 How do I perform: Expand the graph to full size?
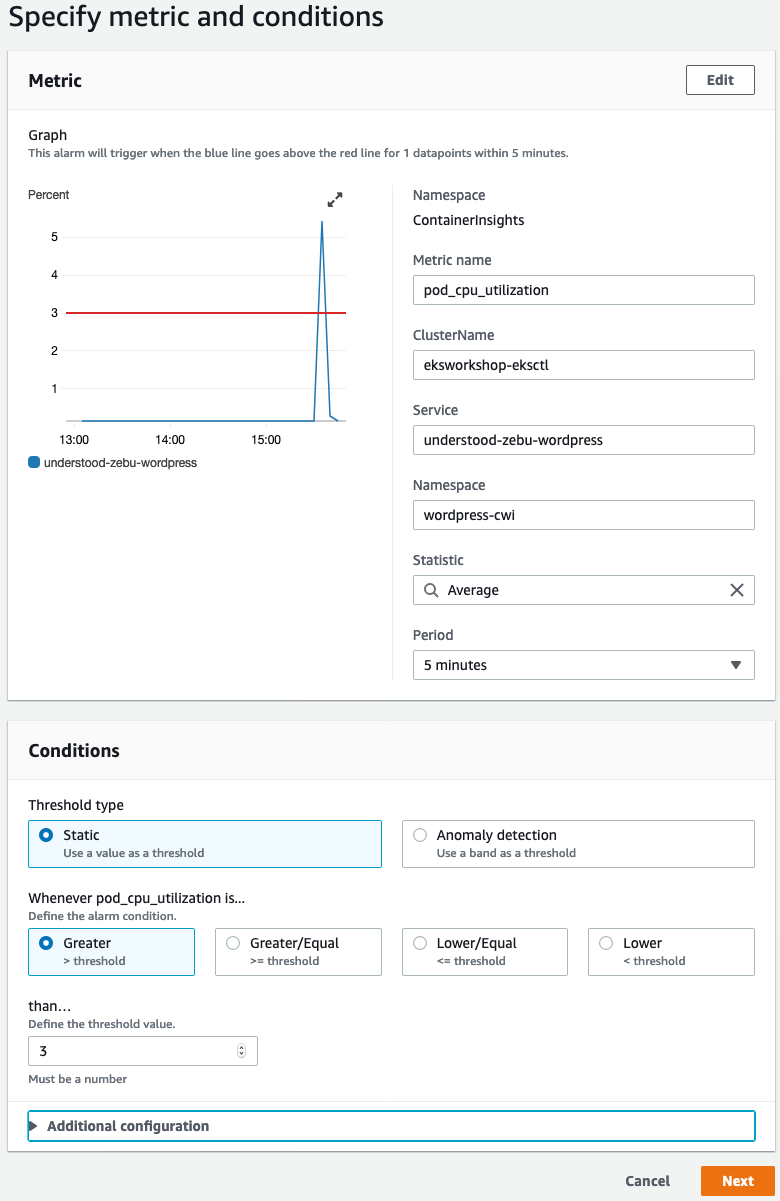[x=335, y=200]
